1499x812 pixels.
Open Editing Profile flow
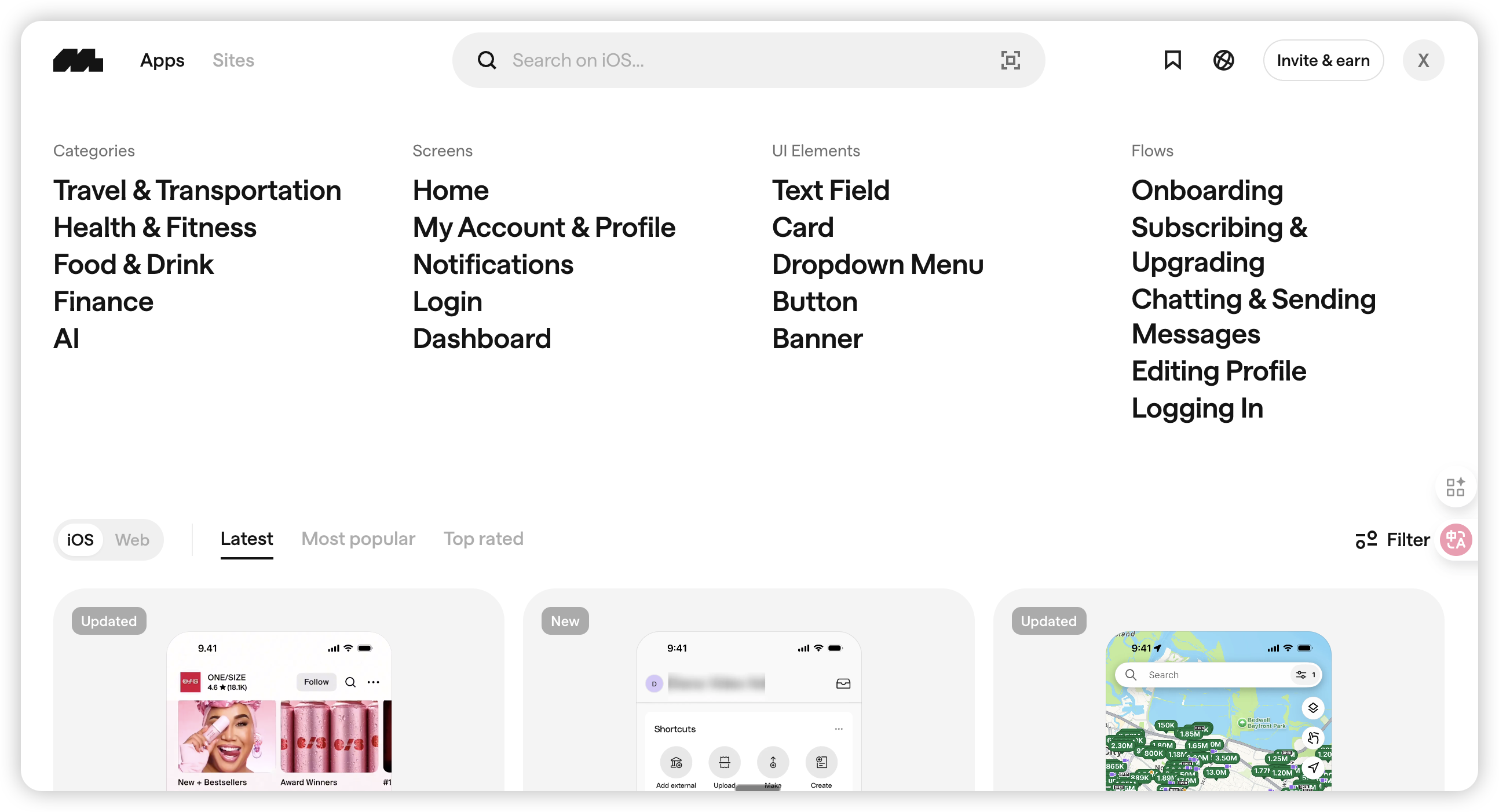point(1219,371)
